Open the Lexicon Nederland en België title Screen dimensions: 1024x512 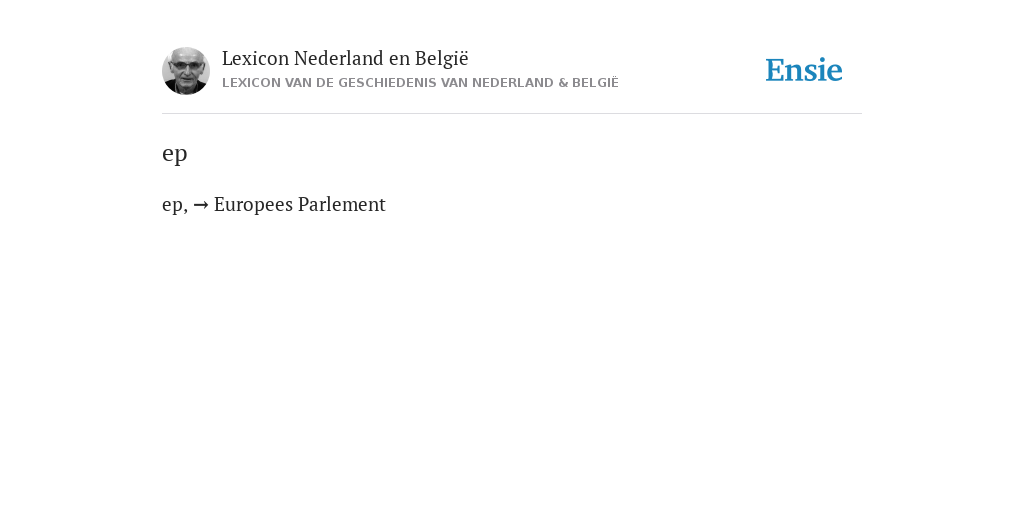(345, 58)
